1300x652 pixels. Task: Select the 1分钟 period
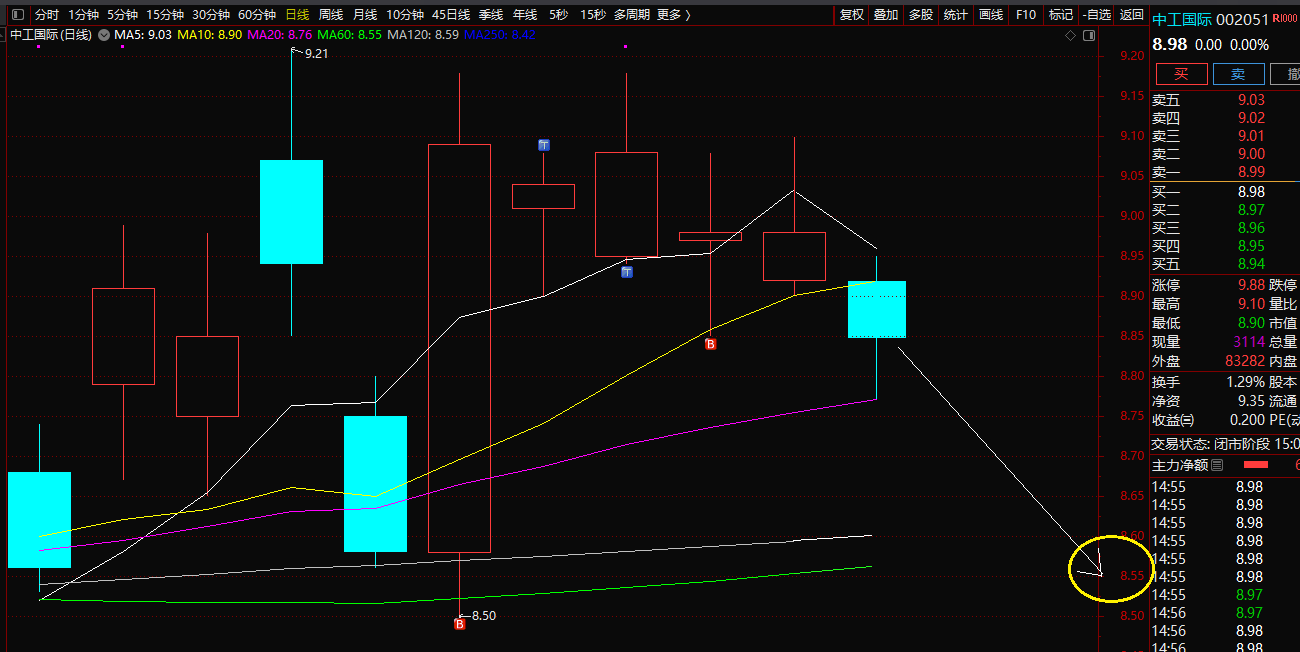(83, 15)
